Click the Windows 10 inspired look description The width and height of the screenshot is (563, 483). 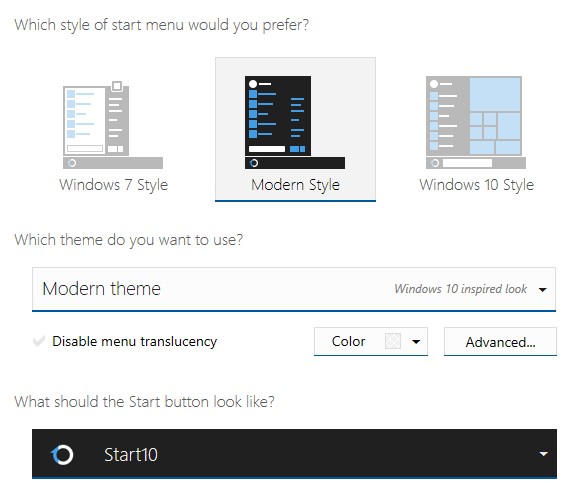(x=461, y=289)
